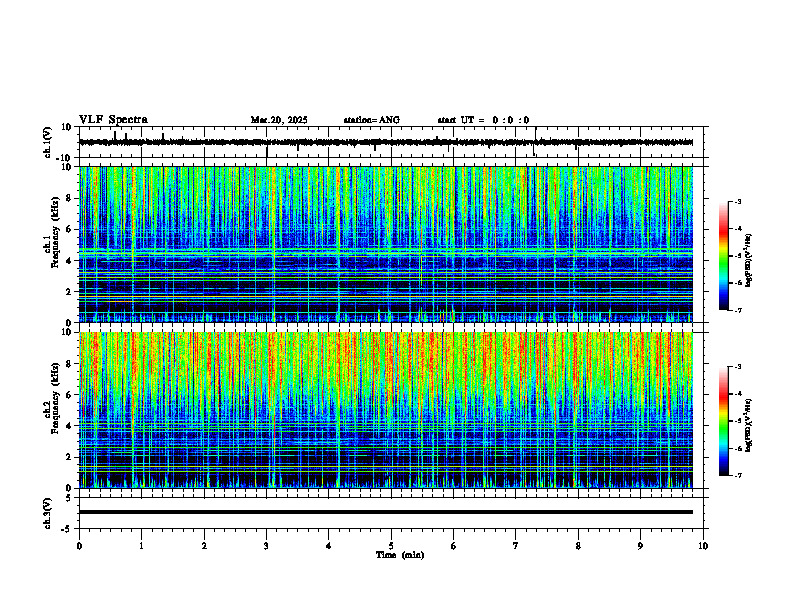Image resolution: width=792 pixels, height=612 pixels.
Task: Click the time axis tick label "9"
Action: tap(640, 546)
